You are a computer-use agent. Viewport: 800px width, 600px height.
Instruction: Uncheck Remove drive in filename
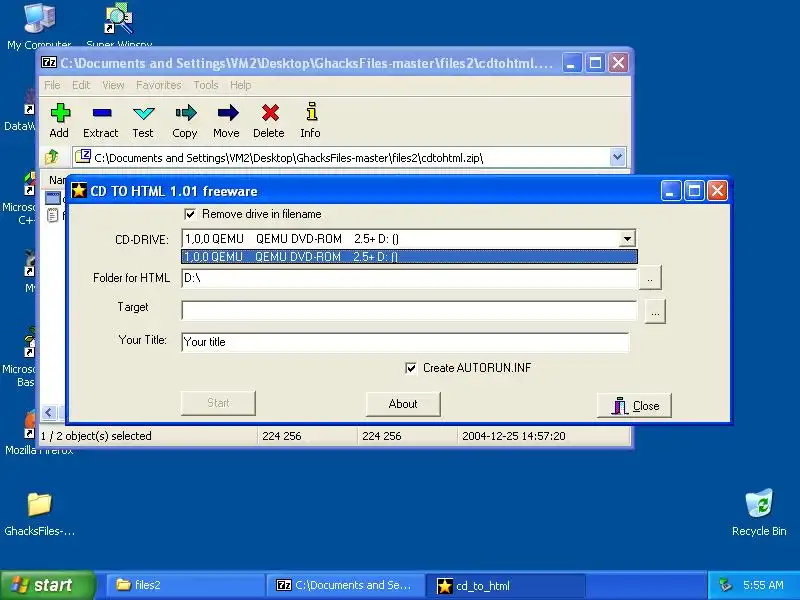(190, 214)
